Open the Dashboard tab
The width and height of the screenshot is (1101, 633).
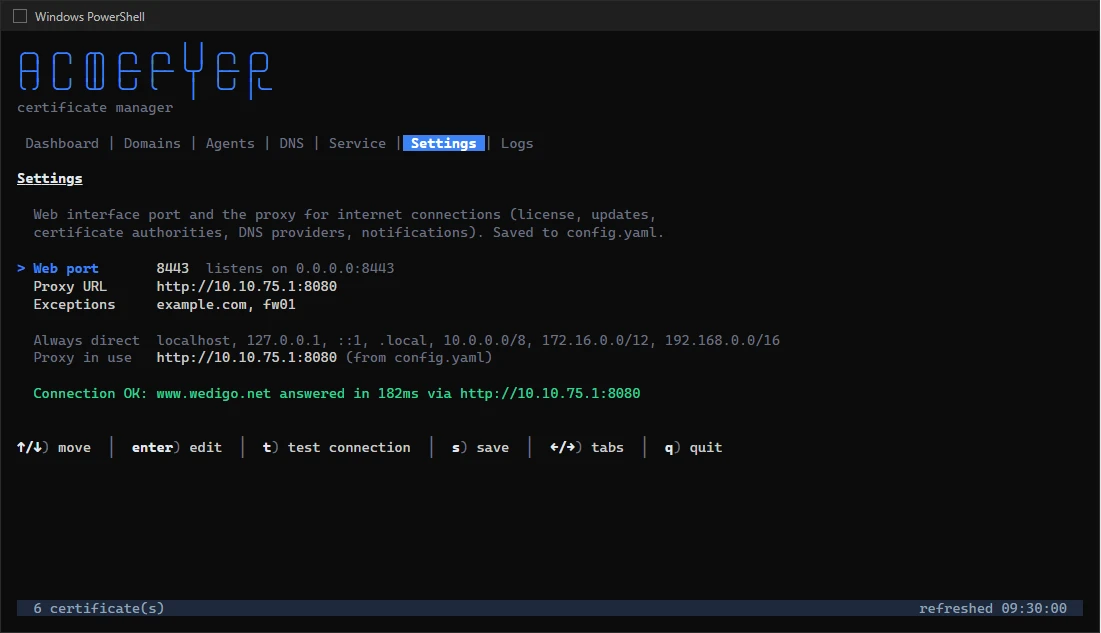62,143
